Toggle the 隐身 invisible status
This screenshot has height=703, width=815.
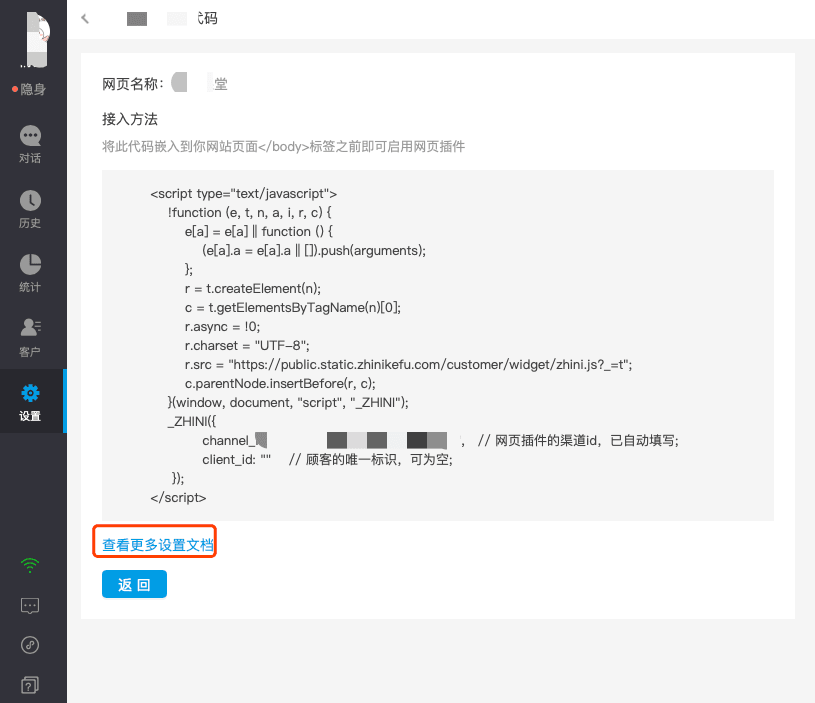point(29,89)
